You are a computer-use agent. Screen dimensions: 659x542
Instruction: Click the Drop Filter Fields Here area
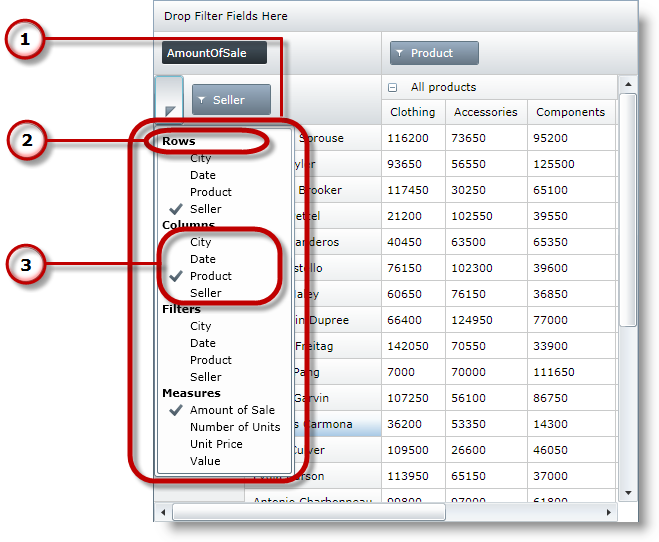pos(226,16)
